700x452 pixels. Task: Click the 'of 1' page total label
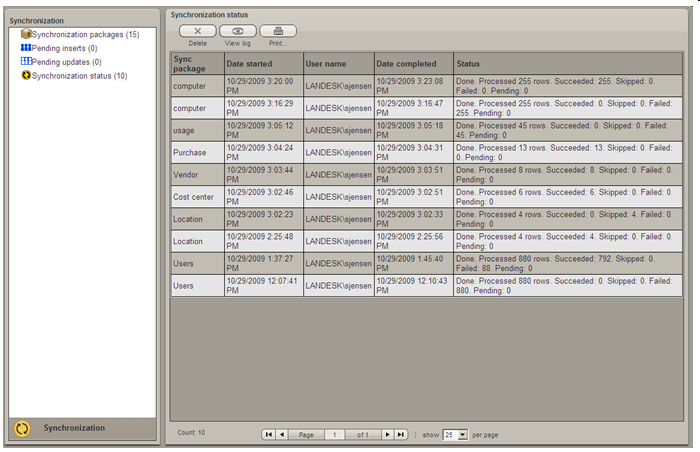[363, 435]
